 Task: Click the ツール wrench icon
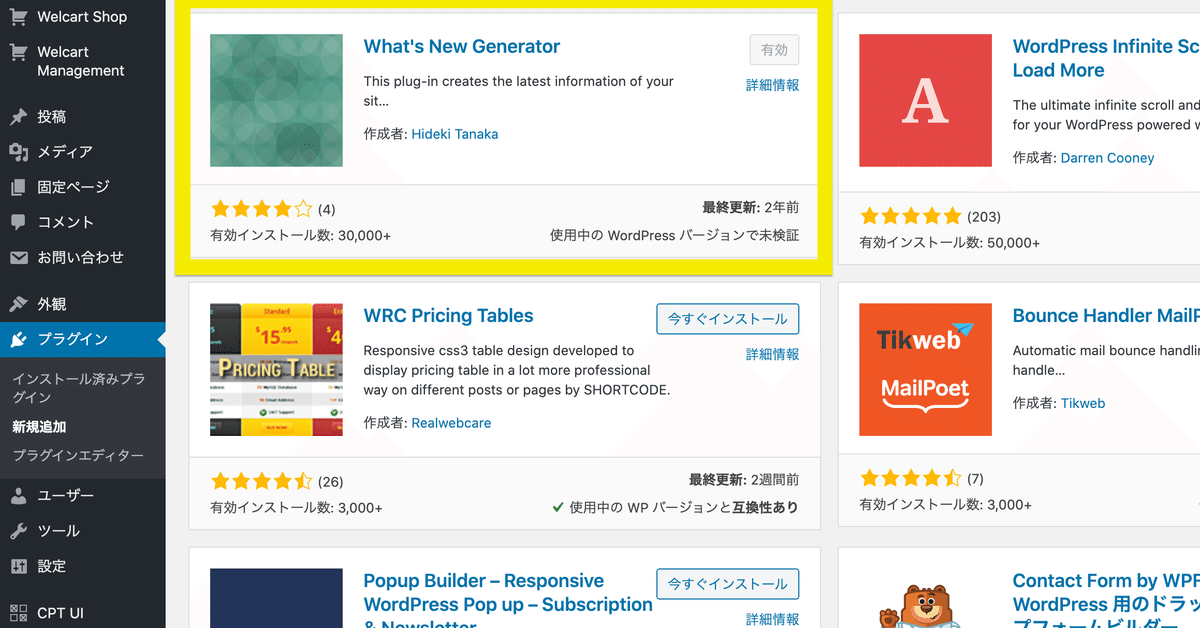(18, 531)
